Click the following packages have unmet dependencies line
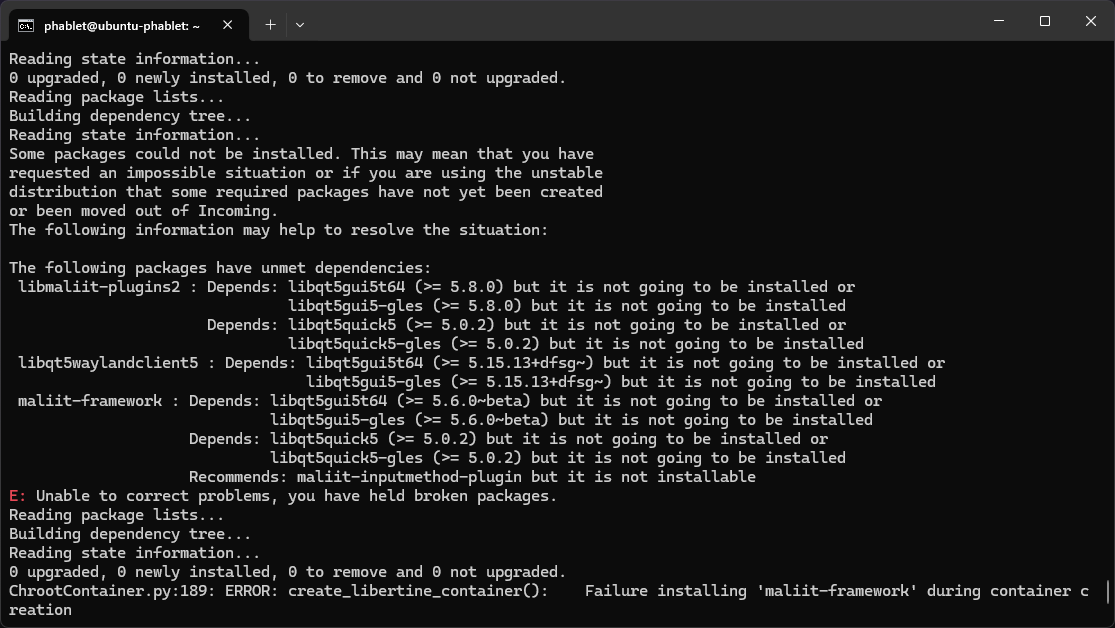 tap(220, 268)
